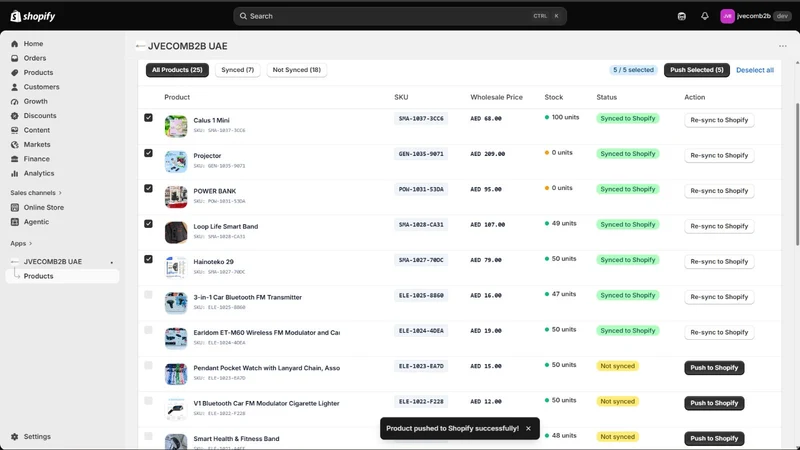Uncheck the Calus 1 Mini checkbox

(148, 118)
